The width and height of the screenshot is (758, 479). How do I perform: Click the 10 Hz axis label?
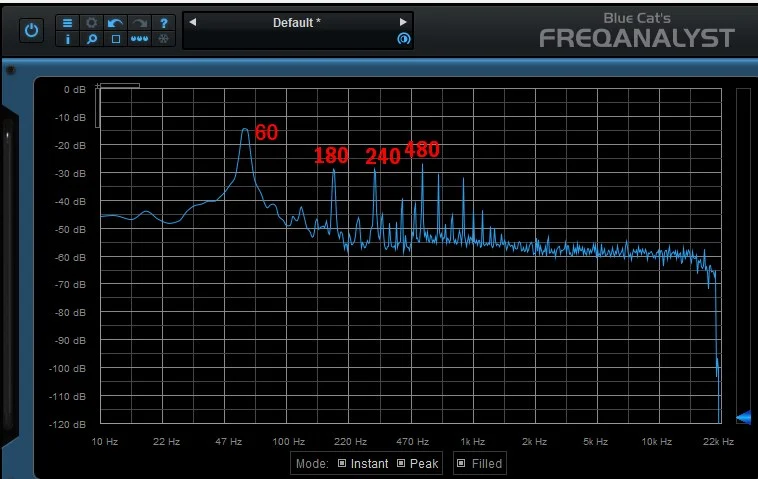[x=104, y=441]
